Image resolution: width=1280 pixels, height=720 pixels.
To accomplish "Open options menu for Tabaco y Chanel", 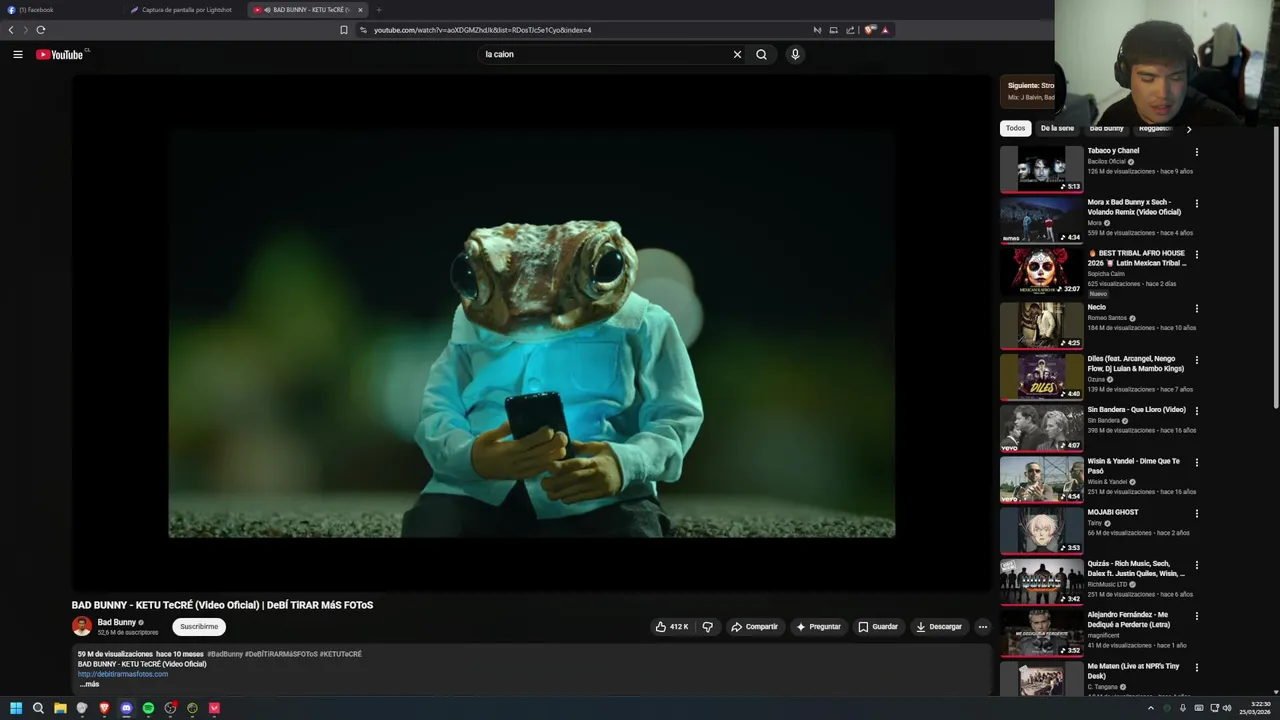I will (x=1196, y=152).
